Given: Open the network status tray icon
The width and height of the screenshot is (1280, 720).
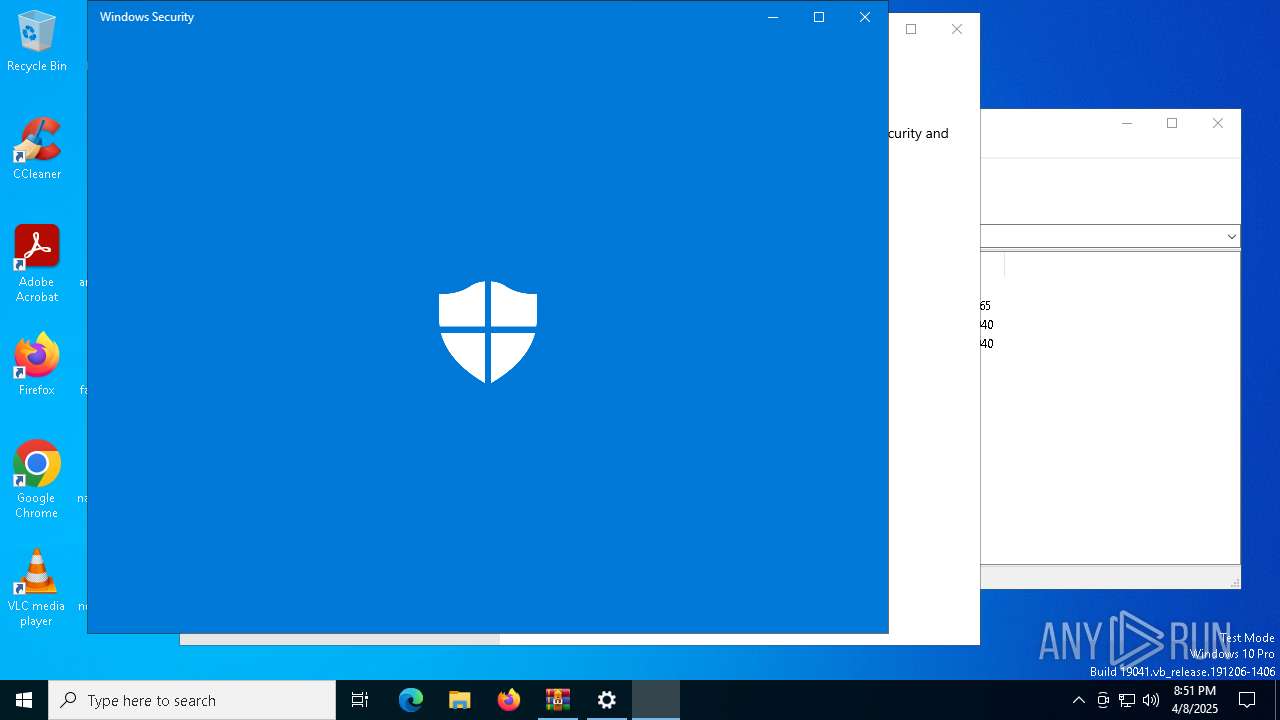Looking at the screenshot, I should click(1127, 700).
